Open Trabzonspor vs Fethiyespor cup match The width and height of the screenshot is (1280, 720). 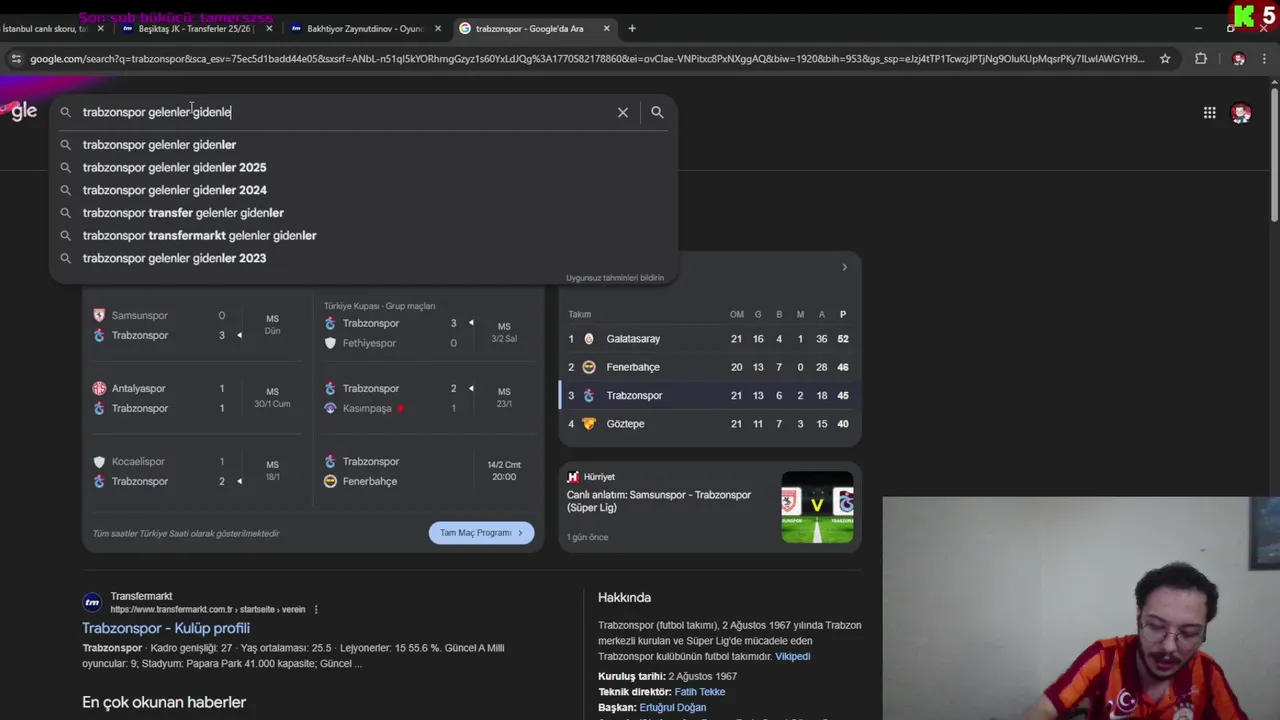coord(428,326)
